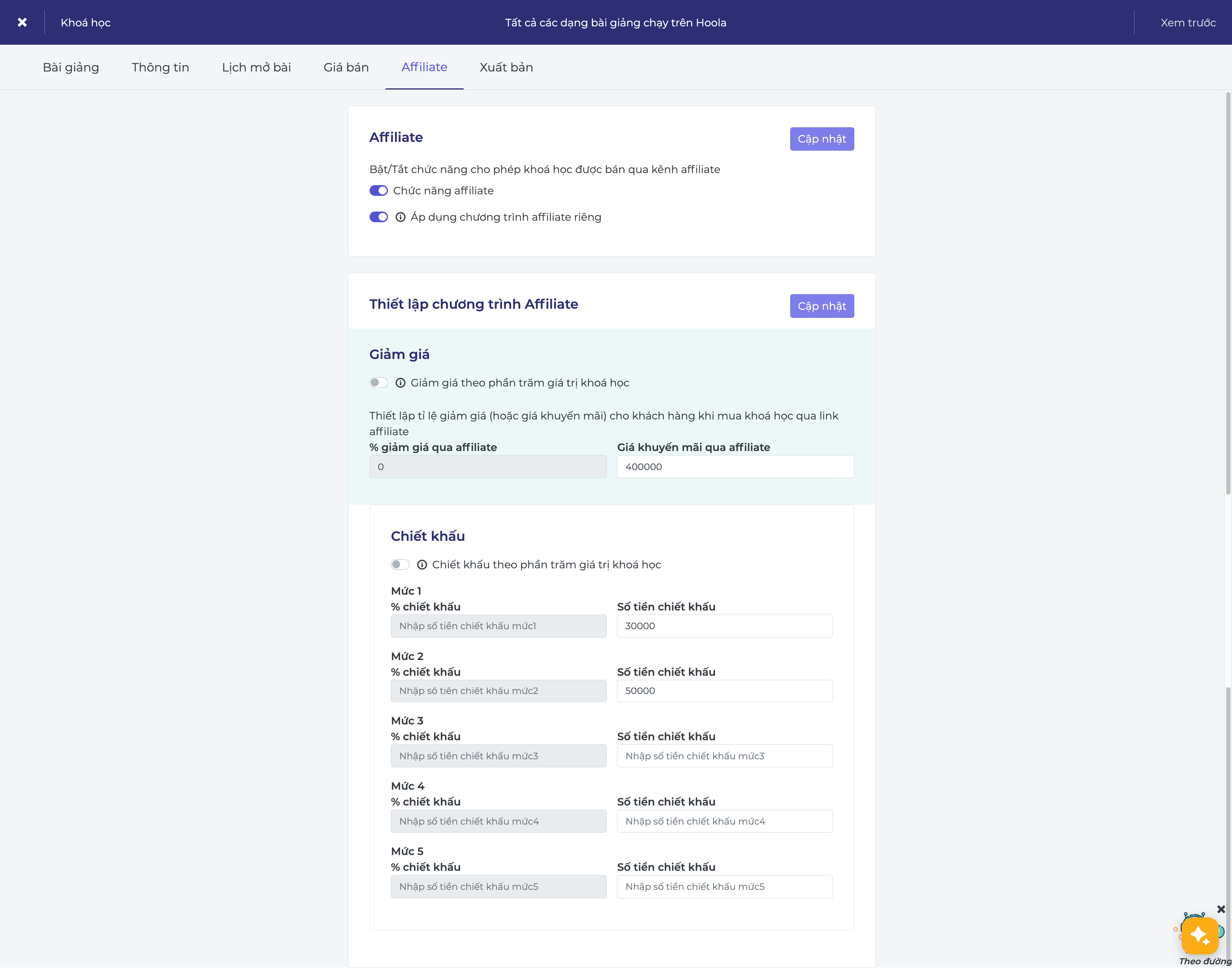Click info icon next to Giảm giá toggle
The image size is (1232, 968).
400,382
